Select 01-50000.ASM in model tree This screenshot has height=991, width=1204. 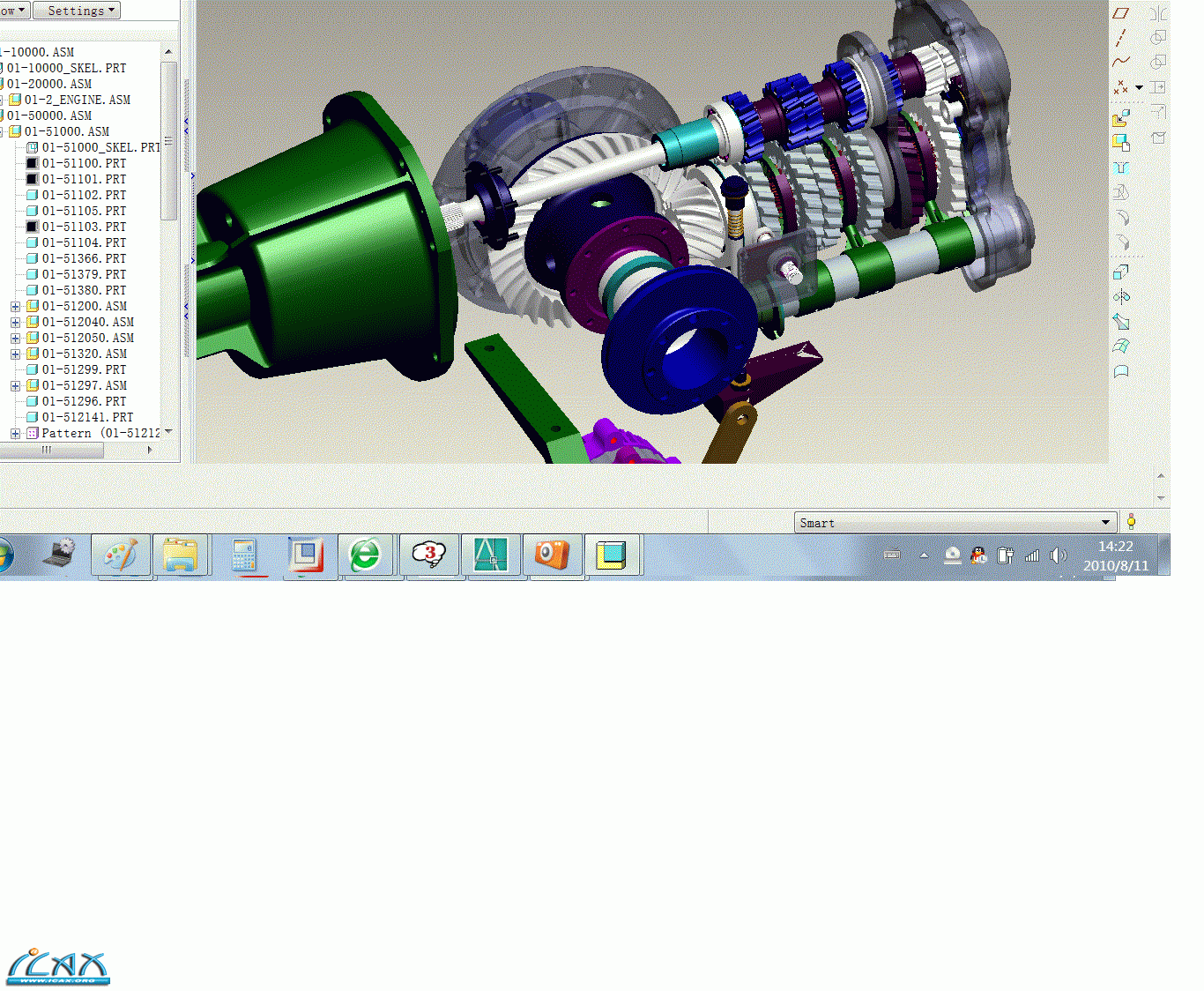49,115
